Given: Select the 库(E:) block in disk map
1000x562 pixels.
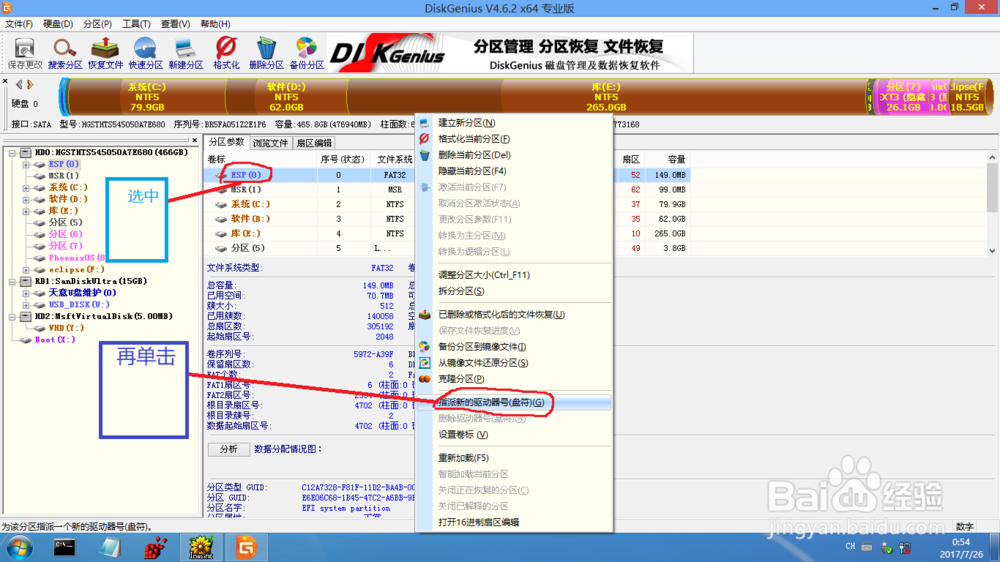Looking at the screenshot, I should [x=606, y=97].
